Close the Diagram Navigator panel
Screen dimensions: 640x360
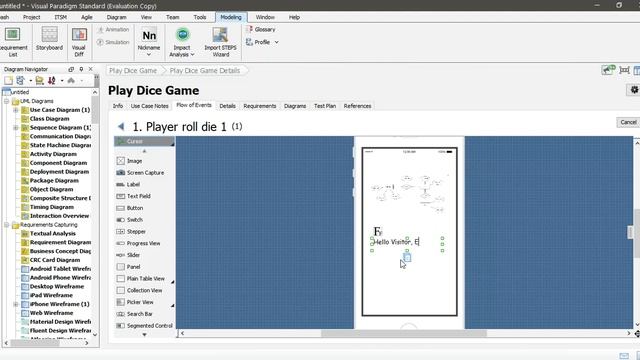[91, 69]
